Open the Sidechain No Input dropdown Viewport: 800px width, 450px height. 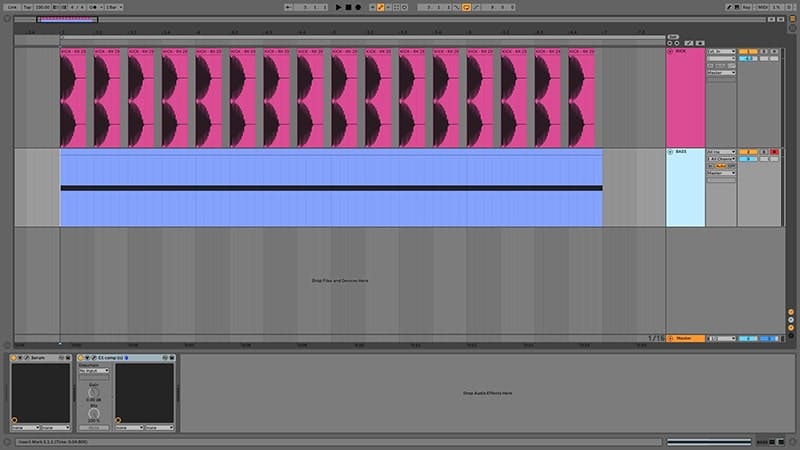94,370
